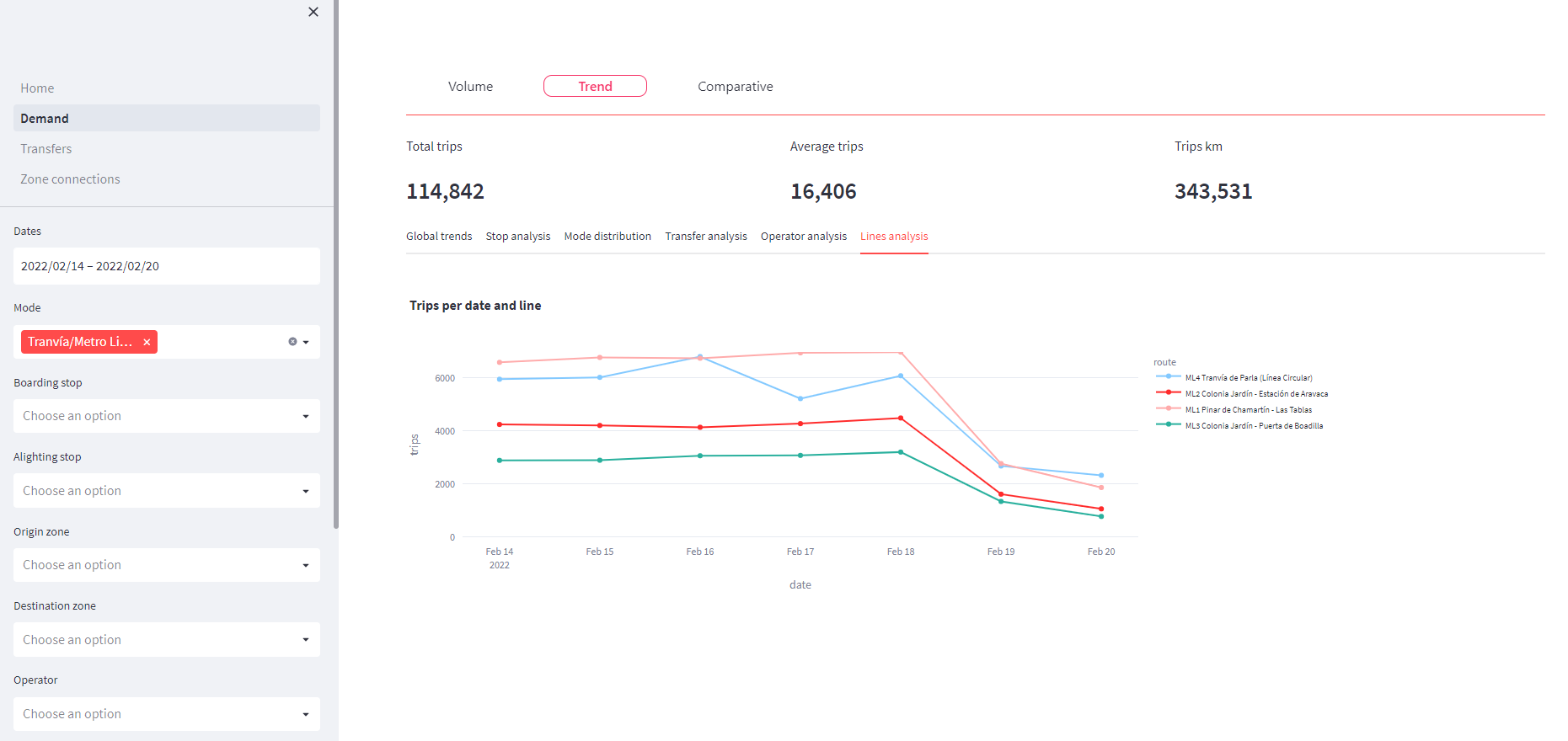Switch to the Global trends tab
This screenshot has width=1568, height=741.
pos(439,237)
